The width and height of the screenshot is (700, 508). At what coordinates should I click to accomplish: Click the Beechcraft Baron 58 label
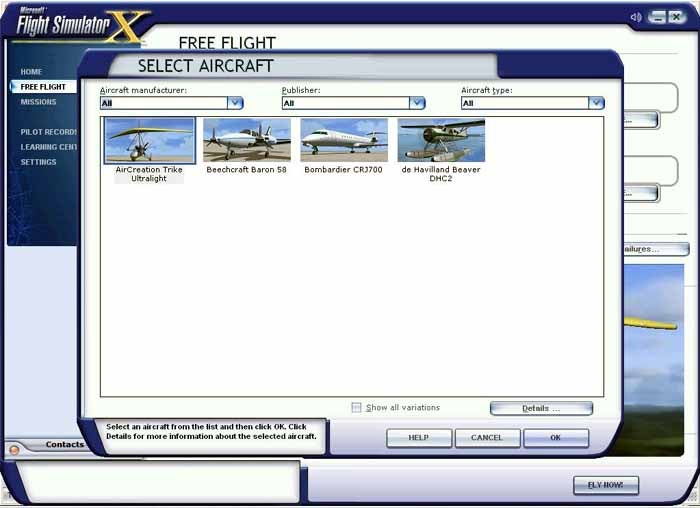tap(246, 170)
